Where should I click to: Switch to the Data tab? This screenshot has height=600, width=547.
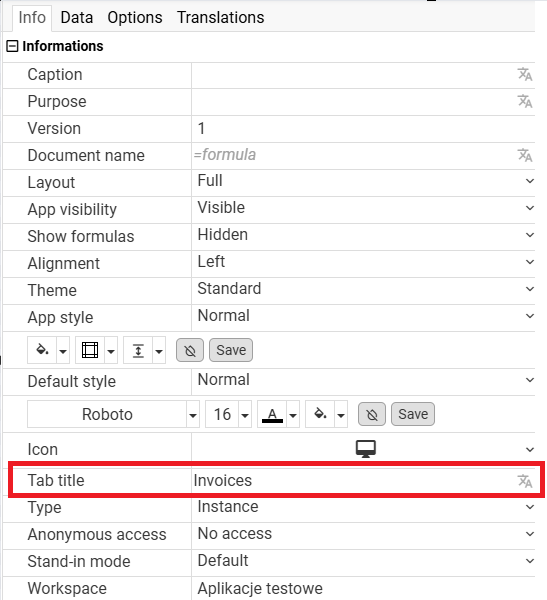(x=77, y=18)
